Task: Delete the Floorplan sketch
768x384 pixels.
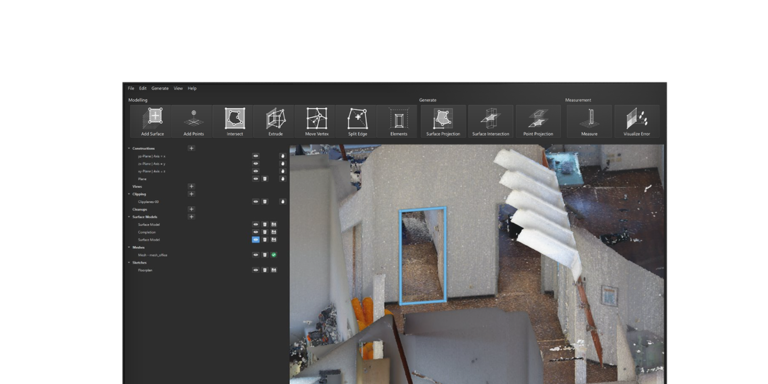Action: (x=265, y=270)
